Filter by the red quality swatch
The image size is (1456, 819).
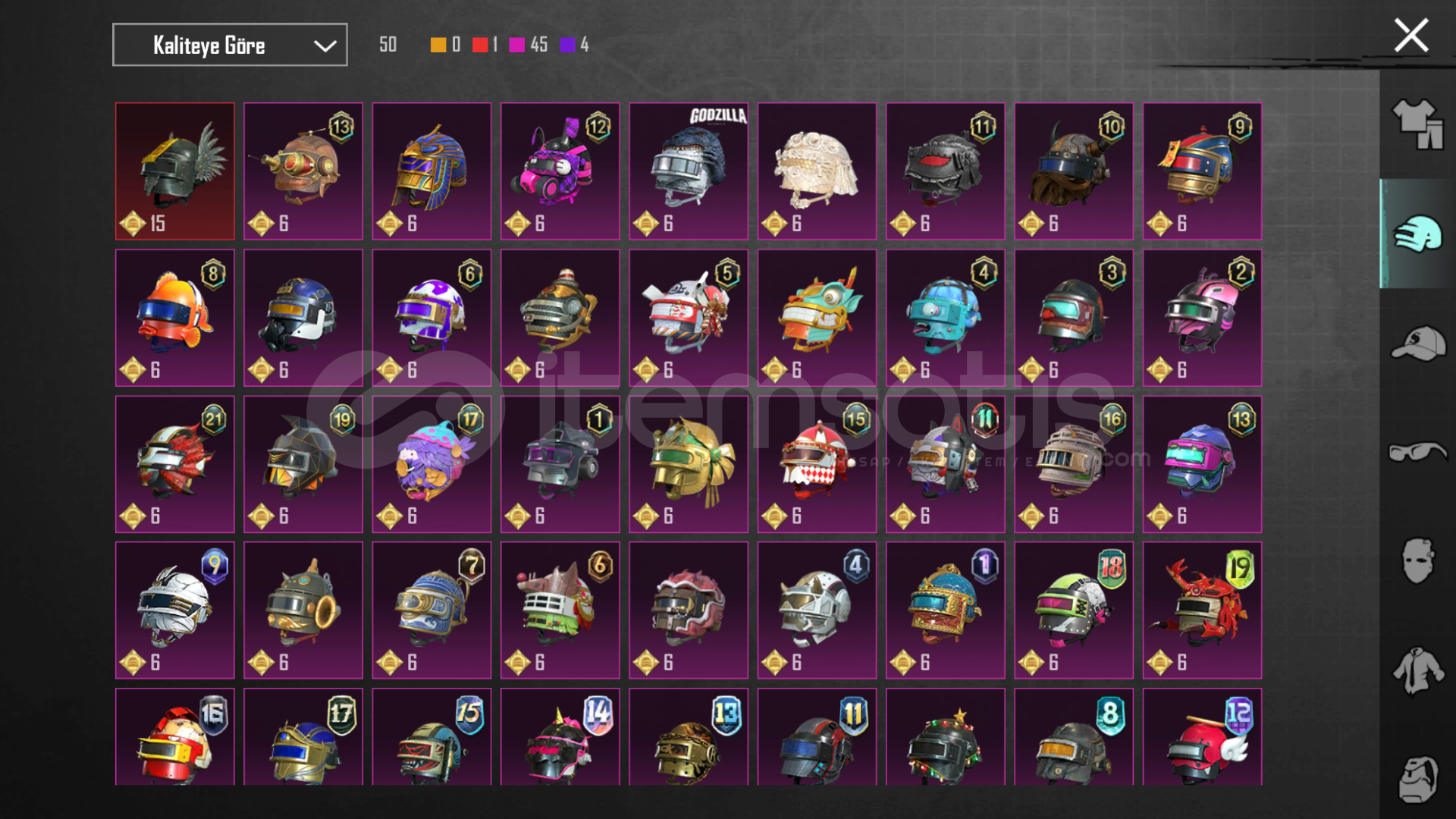click(480, 45)
